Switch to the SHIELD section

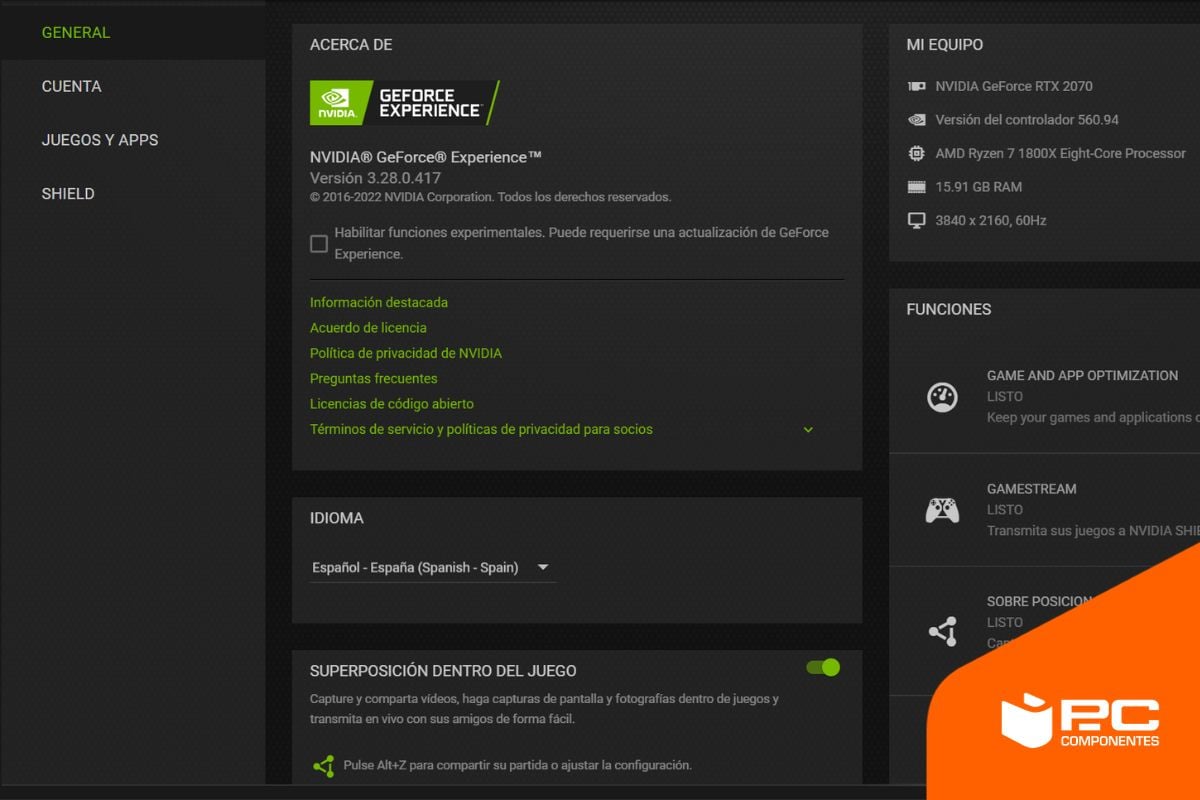click(x=68, y=194)
